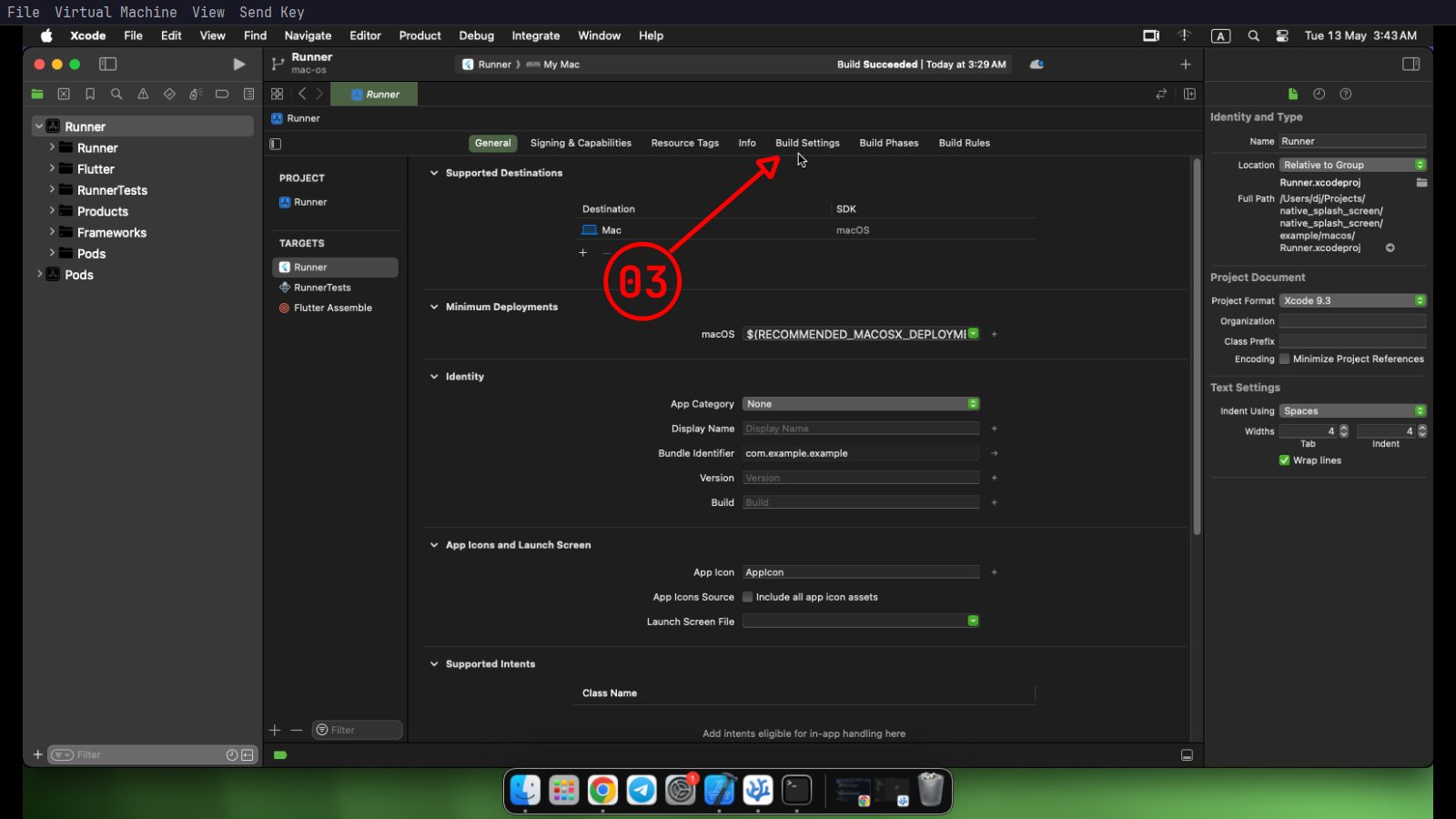Image resolution: width=1456 pixels, height=819 pixels.
Task: Open the Test navigator diamond icon
Action: point(169,94)
